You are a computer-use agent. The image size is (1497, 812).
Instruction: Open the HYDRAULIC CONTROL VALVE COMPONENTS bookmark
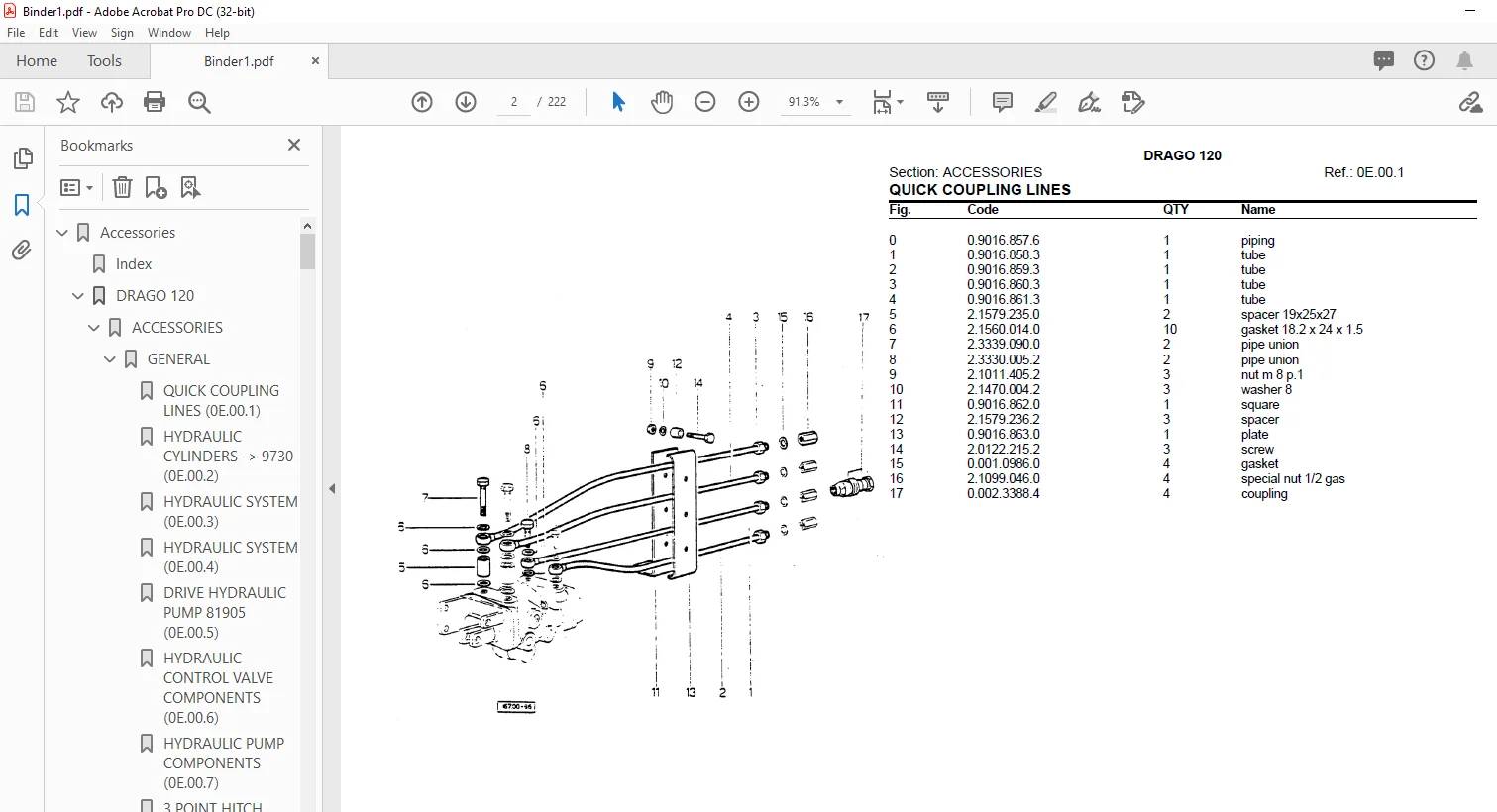pyautogui.click(x=218, y=688)
